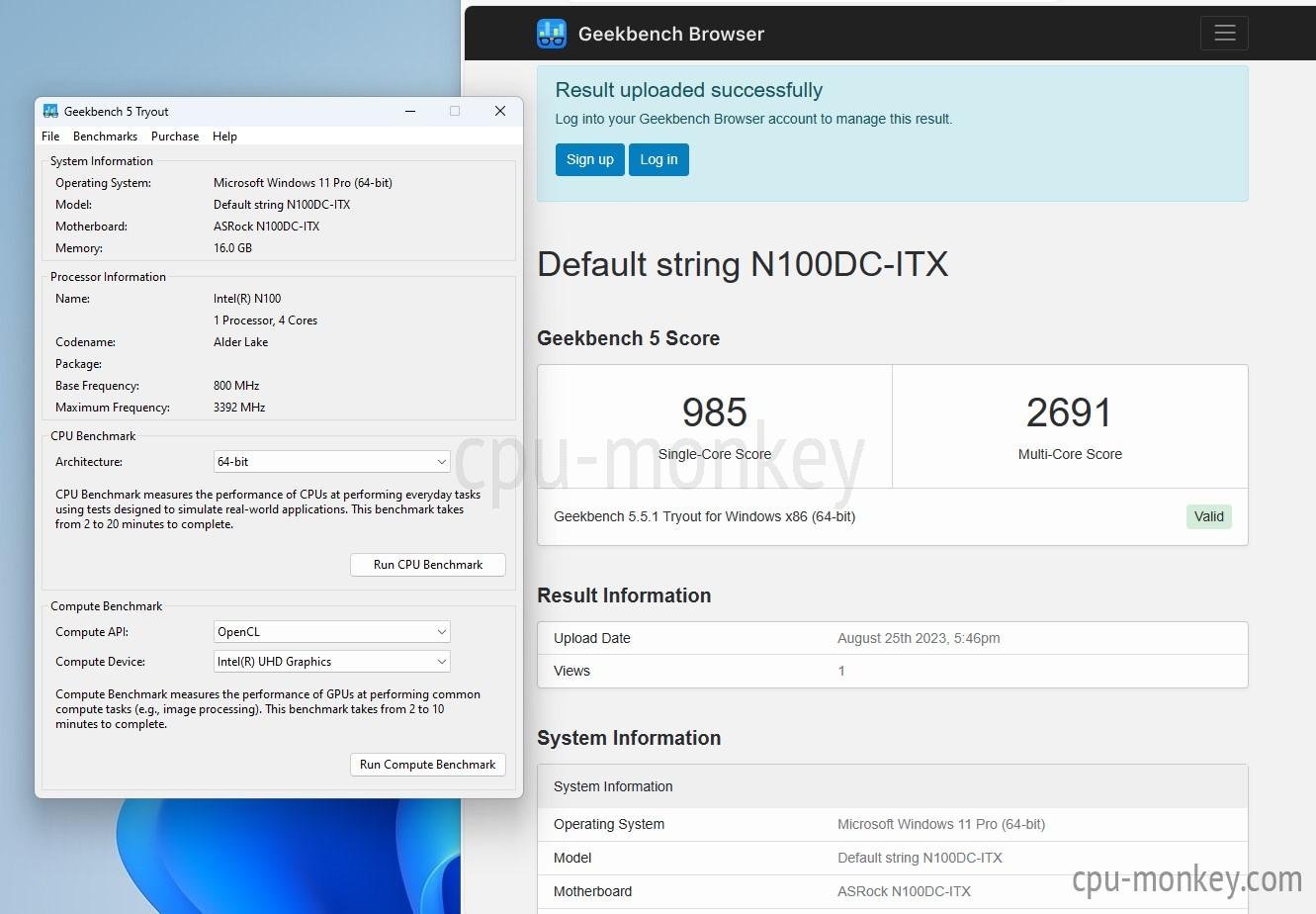Minimize the Geekbench 5 Tryout window
The image size is (1316, 914).
(409, 111)
